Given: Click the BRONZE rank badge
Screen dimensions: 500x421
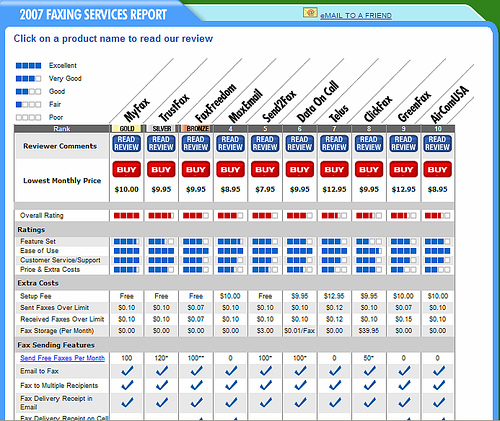Looking at the screenshot, I should (x=196, y=129).
